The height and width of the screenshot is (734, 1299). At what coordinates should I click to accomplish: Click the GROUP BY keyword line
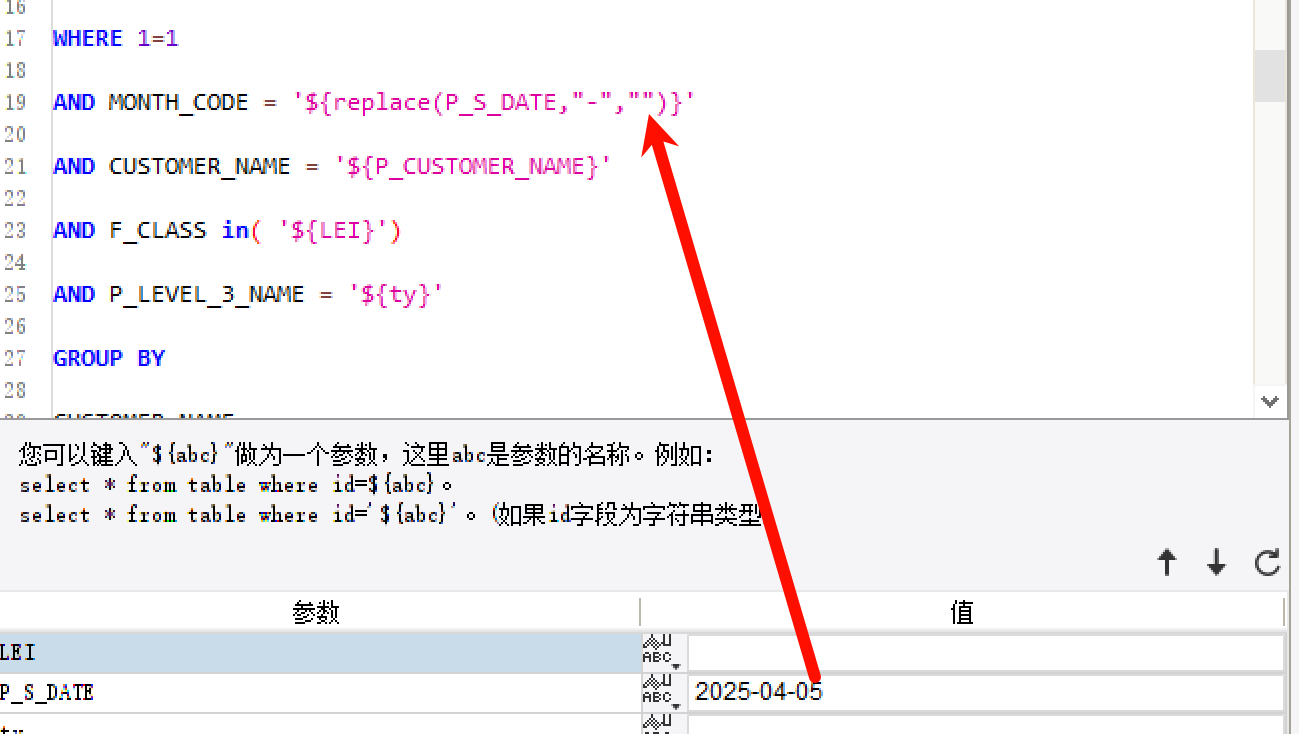pos(109,358)
